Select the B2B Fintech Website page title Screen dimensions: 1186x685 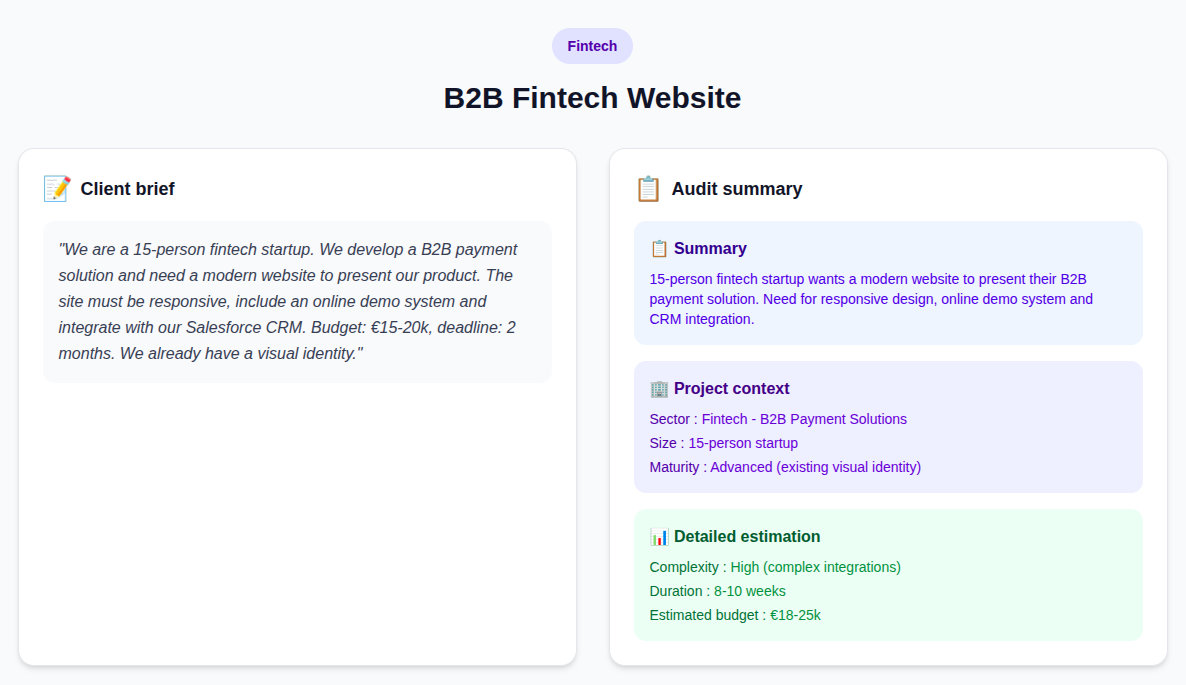[x=592, y=98]
